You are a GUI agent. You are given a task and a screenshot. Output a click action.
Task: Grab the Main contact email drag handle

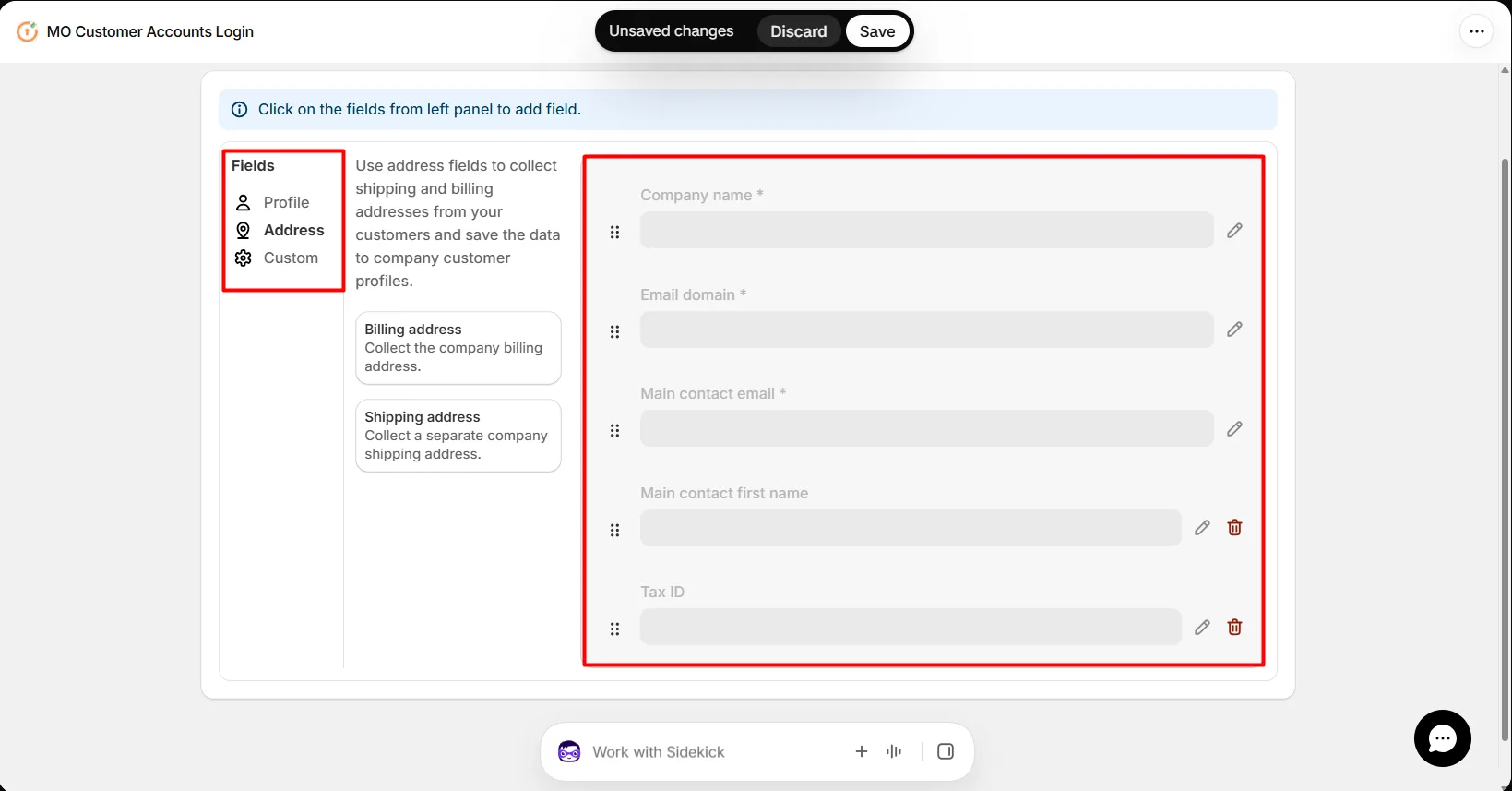coord(615,431)
